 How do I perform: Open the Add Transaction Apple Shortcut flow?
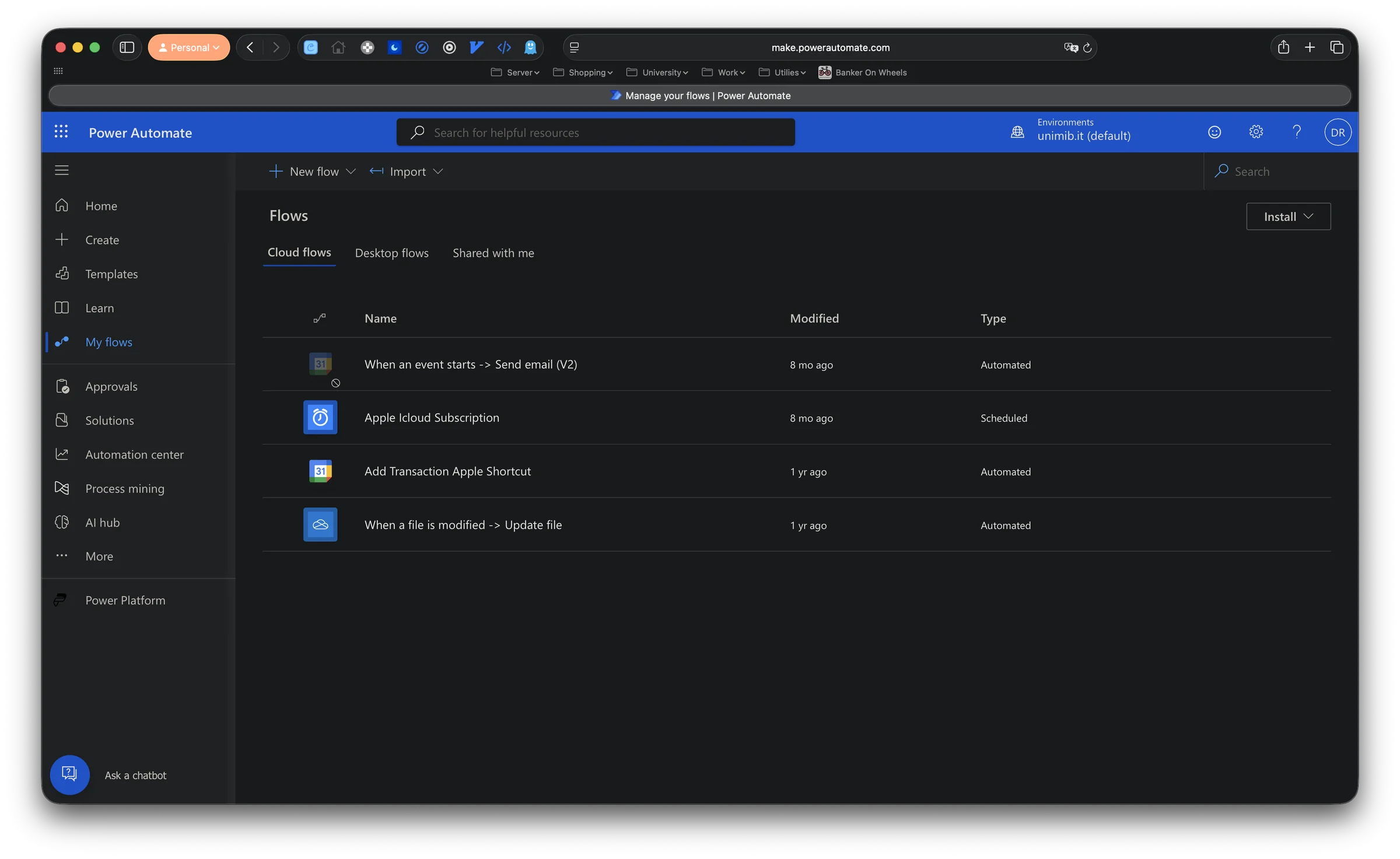click(447, 471)
